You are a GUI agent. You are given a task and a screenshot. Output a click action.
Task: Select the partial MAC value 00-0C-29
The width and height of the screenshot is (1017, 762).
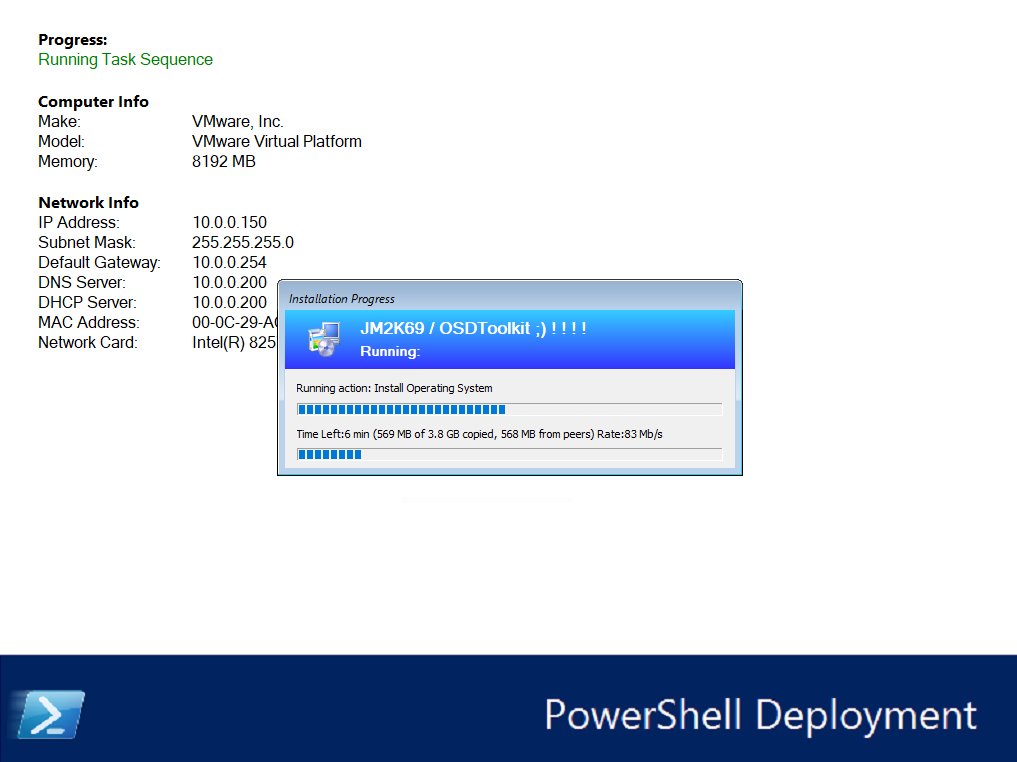[226, 323]
